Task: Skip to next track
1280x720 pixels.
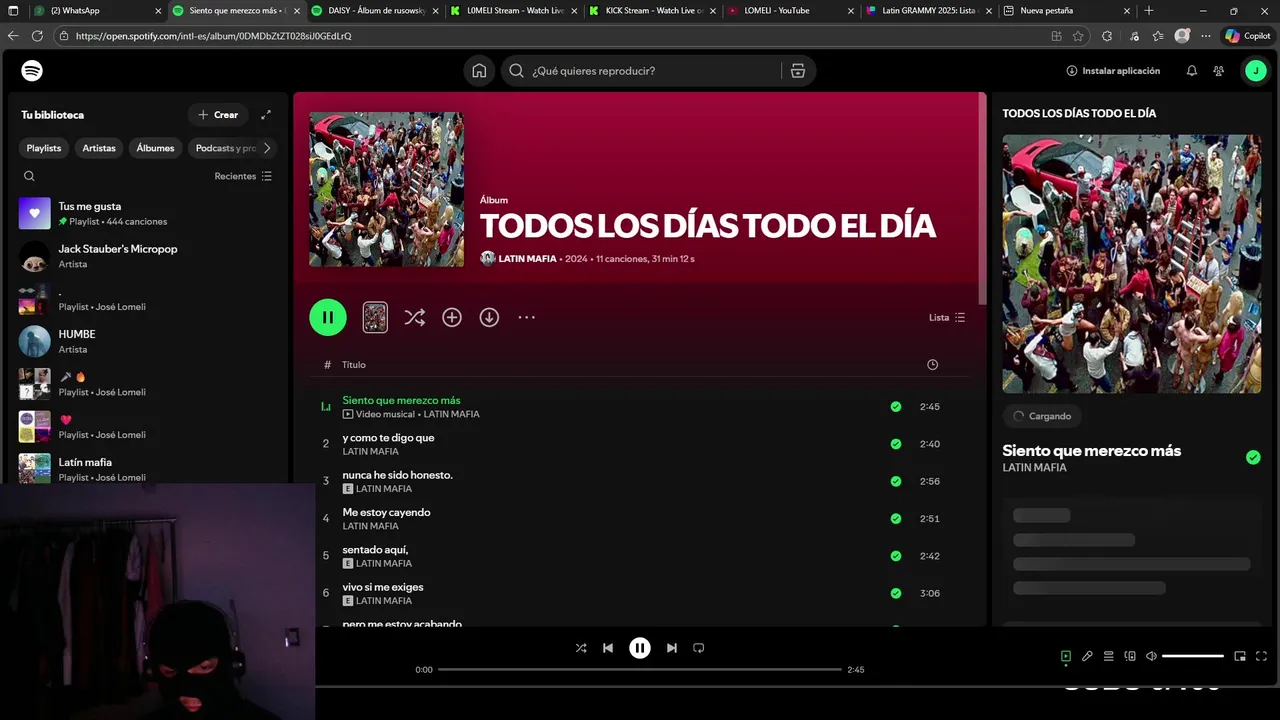Action: [672, 648]
